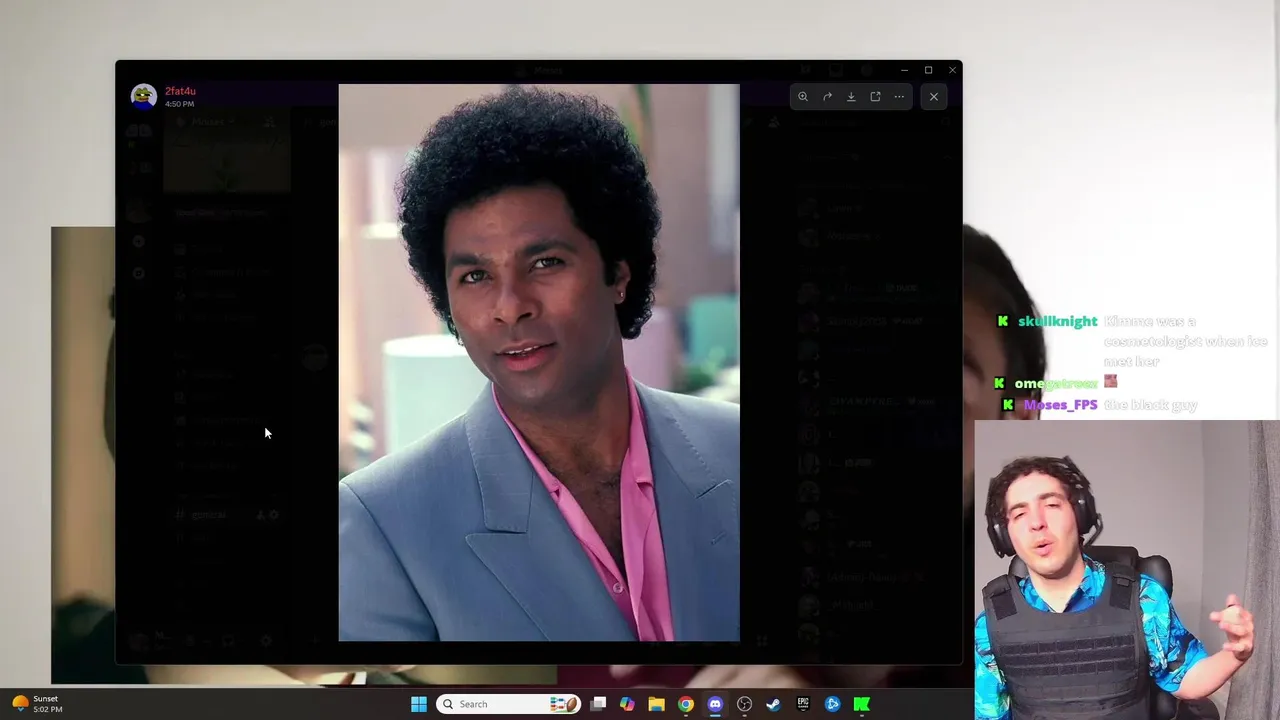The height and width of the screenshot is (720, 1280).
Task: Click skullknight username in chat overlay
Action: click(x=1058, y=322)
